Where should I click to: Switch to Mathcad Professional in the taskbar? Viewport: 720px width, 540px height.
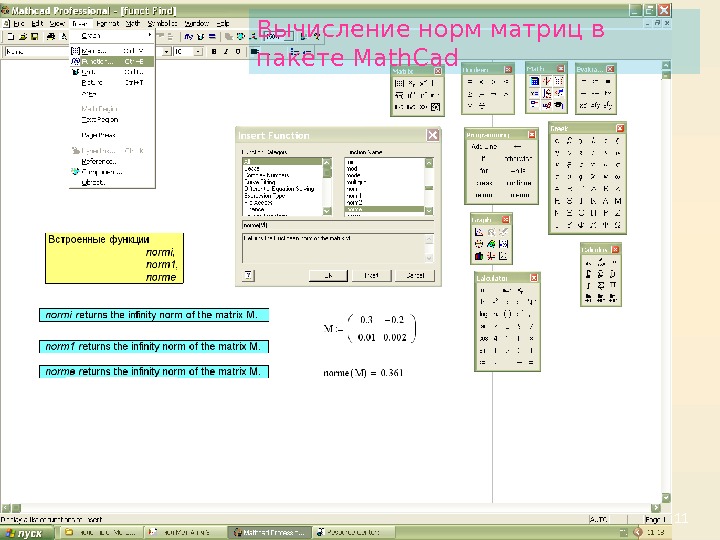click(270, 533)
